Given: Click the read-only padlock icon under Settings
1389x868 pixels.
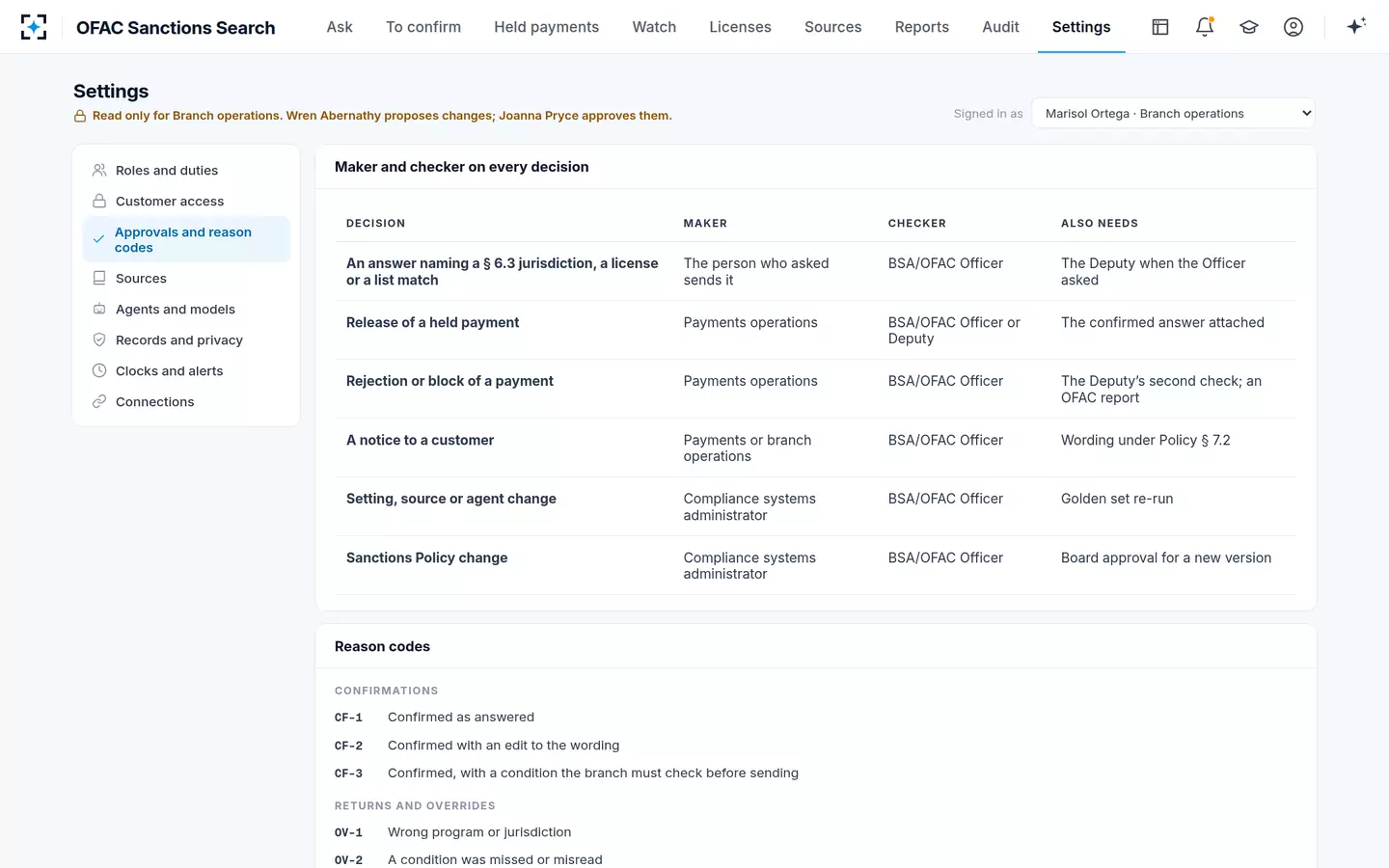Looking at the screenshot, I should (80, 116).
